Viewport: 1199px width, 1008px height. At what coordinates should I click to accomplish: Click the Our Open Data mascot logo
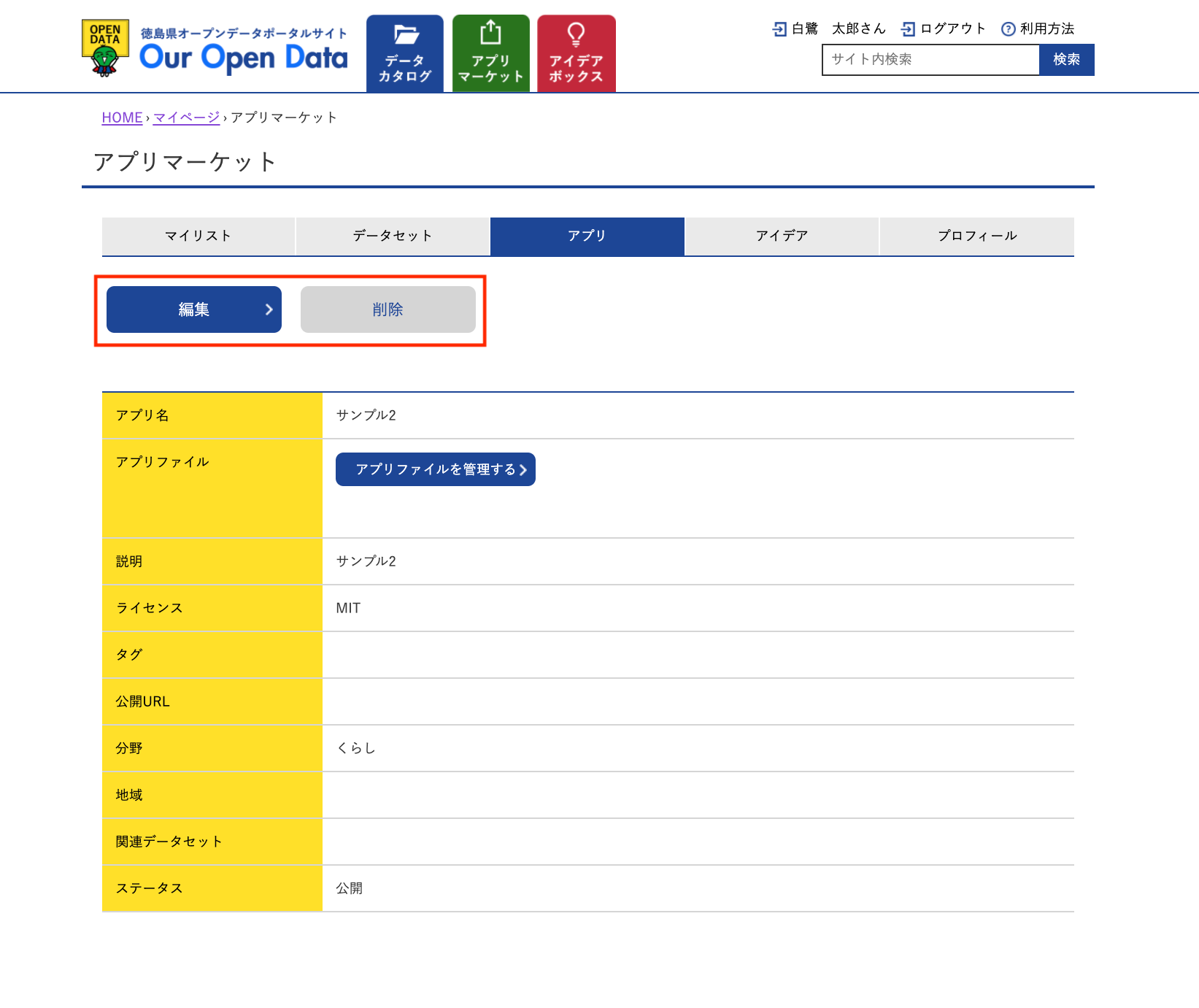click(105, 47)
